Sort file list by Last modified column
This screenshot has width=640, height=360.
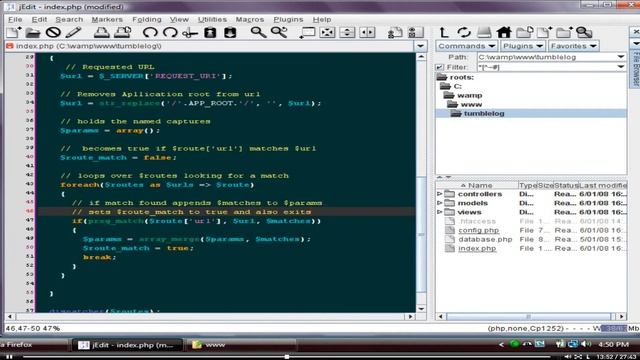pyautogui.click(x=603, y=185)
